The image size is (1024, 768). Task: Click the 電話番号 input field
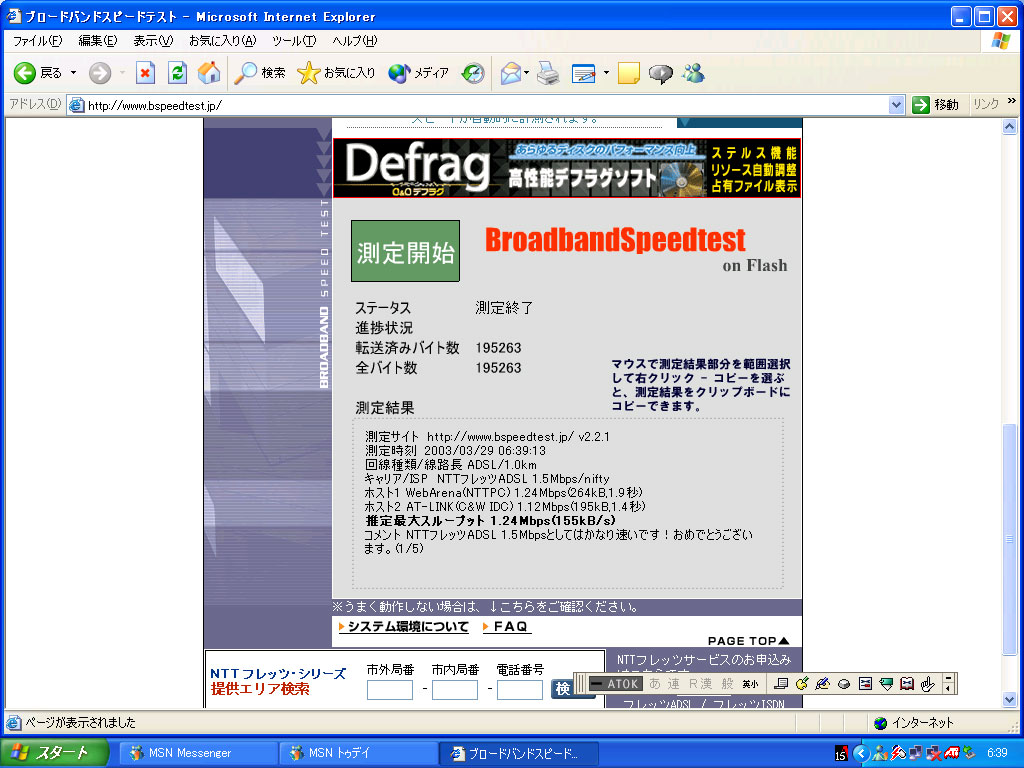click(520, 690)
